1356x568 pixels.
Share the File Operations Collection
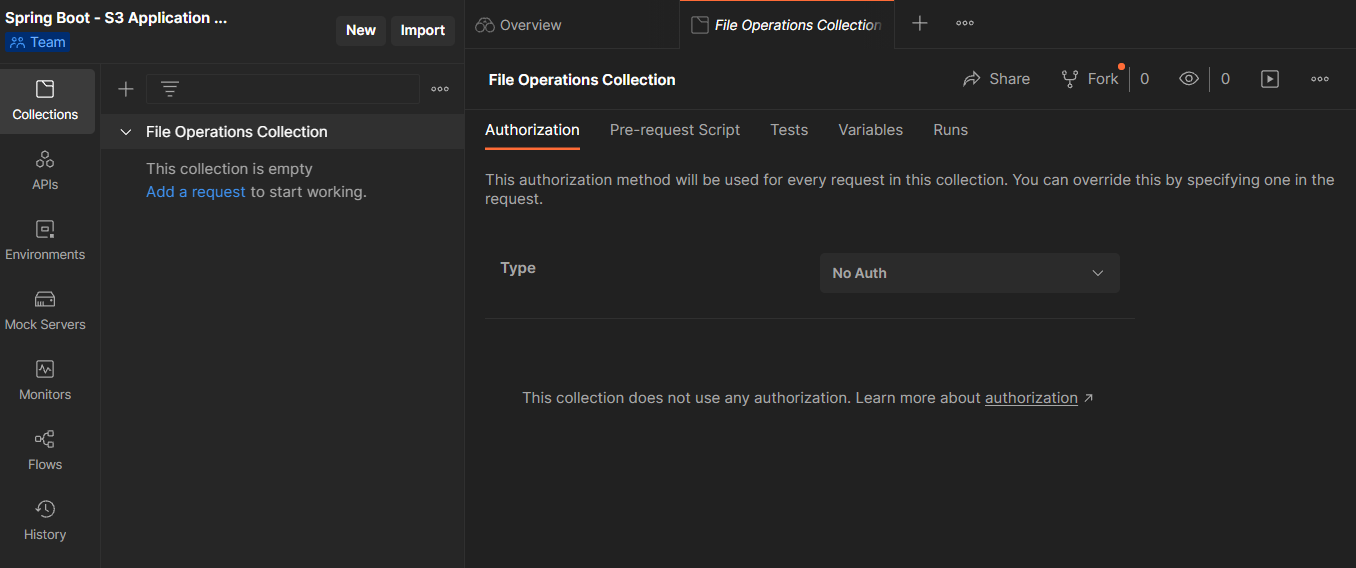996,79
